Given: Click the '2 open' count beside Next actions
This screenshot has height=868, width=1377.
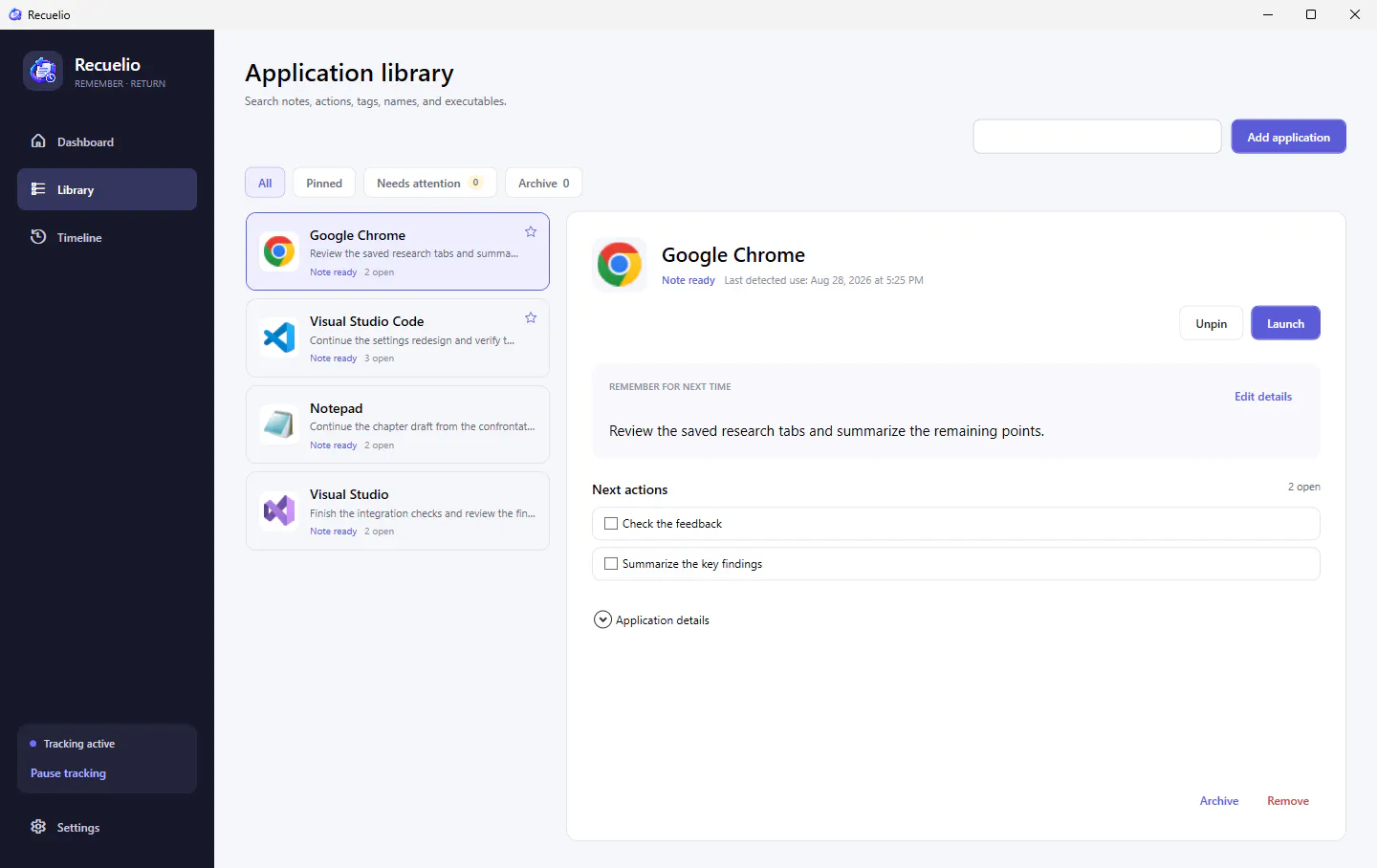Looking at the screenshot, I should [x=1303, y=487].
